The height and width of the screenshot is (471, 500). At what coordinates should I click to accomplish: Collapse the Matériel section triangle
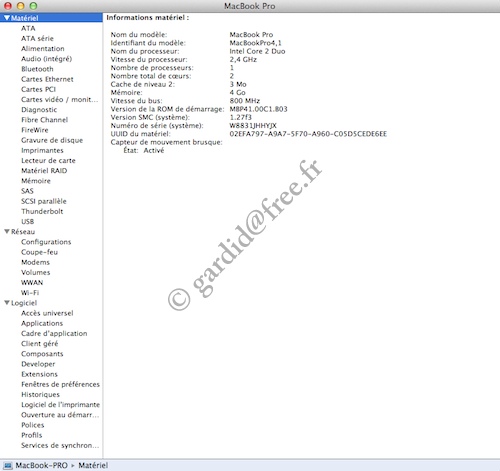coord(7,18)
